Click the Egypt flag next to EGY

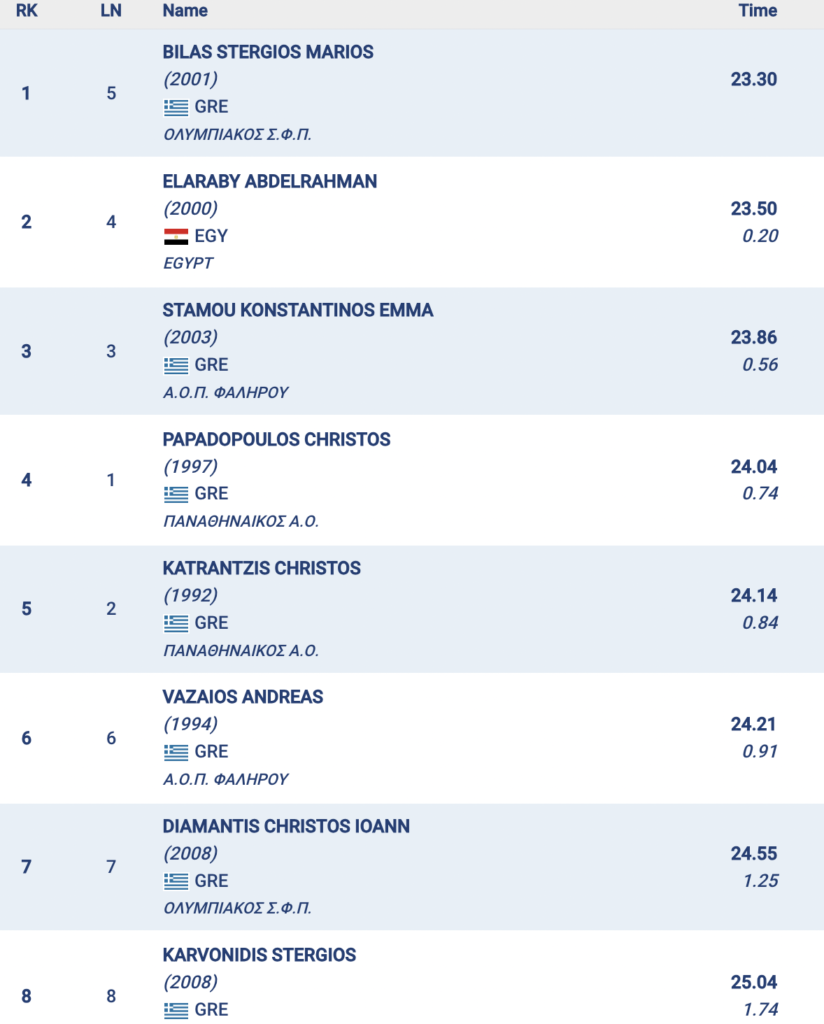click(176, 237)
